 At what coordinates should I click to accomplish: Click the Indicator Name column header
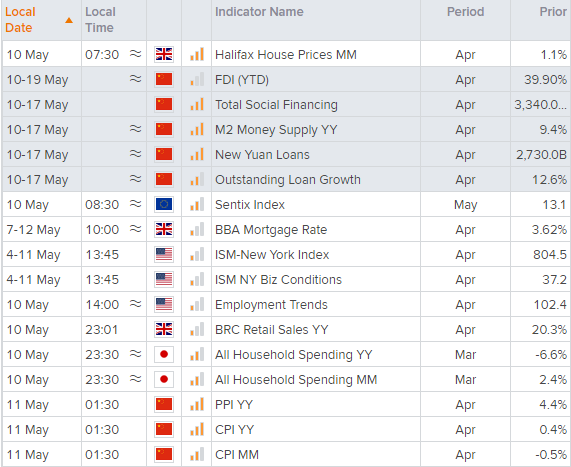tap(259, 12)
